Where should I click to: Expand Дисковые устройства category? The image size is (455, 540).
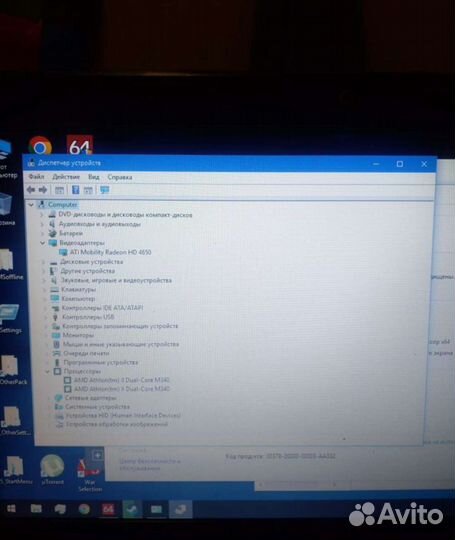(x=43, y=262)
